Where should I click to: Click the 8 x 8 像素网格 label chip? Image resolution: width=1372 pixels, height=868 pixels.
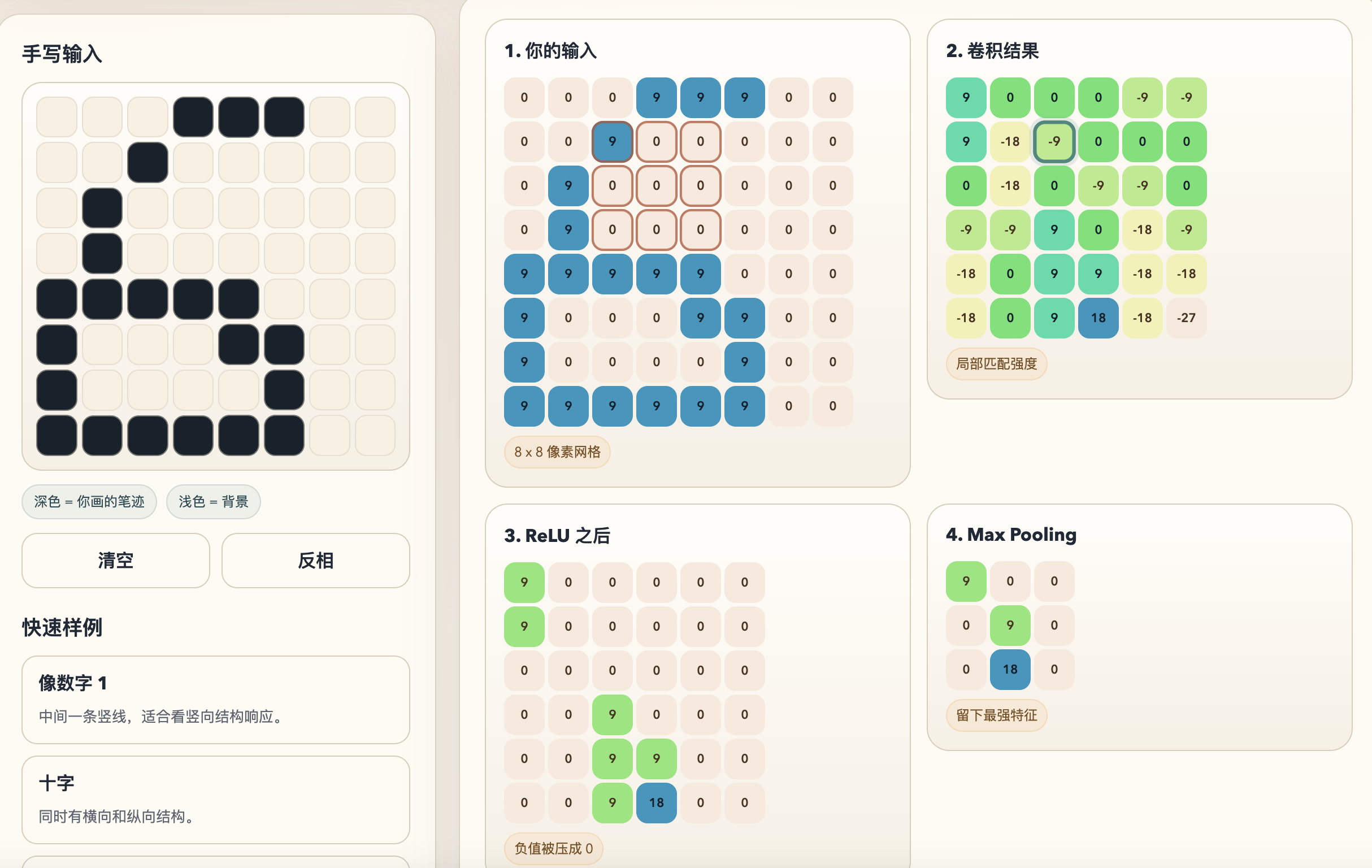(557, 452)
